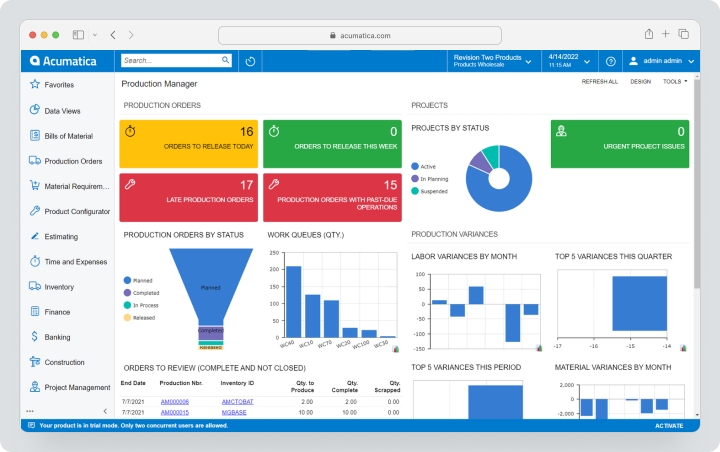Click the REFRESH ALL button
The width and height of the screenshot is (720, 452).
(599, 81)
